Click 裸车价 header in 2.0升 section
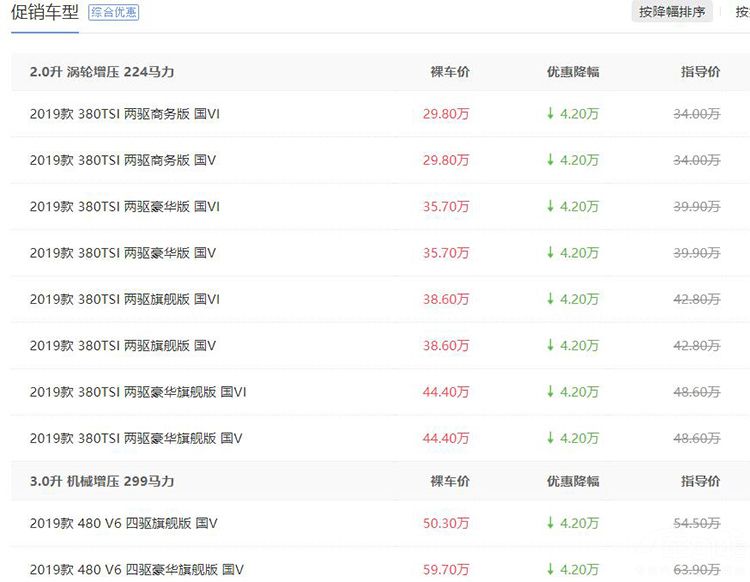The width and height of the screenshot is (750, 582). pyautogui.click(x=450, y=72)
